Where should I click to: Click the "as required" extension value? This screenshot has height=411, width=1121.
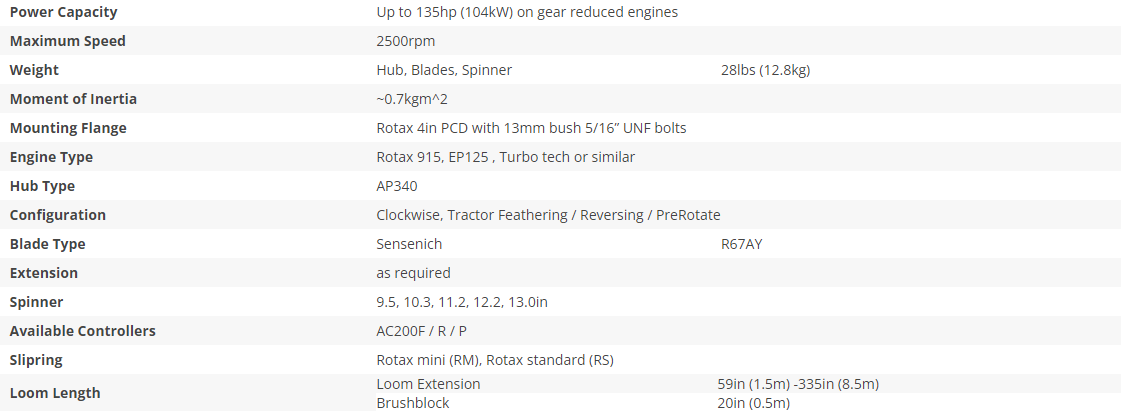(413, 273)
